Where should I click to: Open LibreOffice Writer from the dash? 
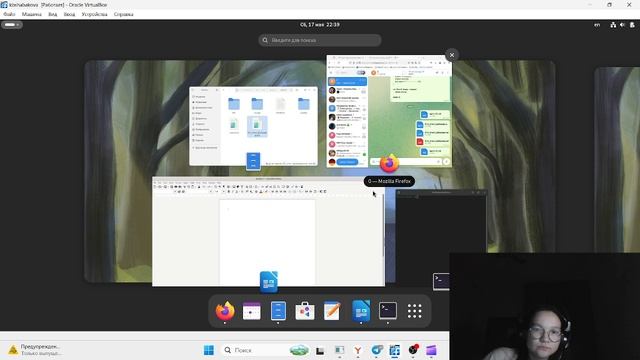361,311
